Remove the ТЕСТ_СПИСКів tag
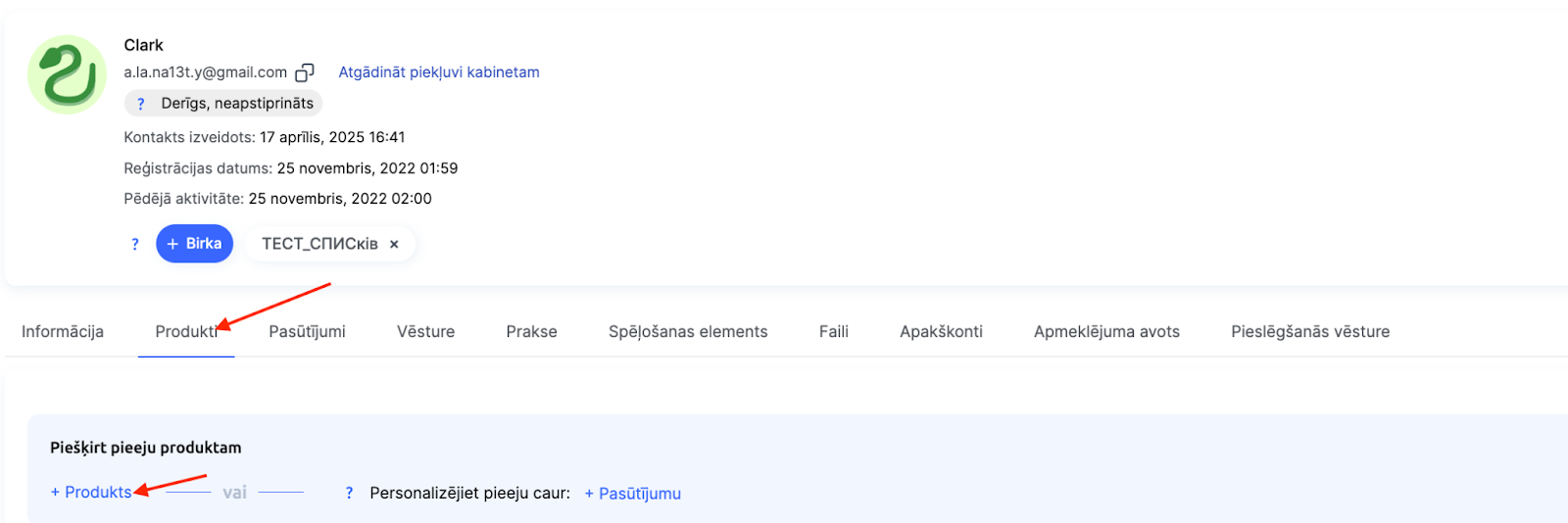Viewport: 1568px width, 523px height. (x=394, y=245)
